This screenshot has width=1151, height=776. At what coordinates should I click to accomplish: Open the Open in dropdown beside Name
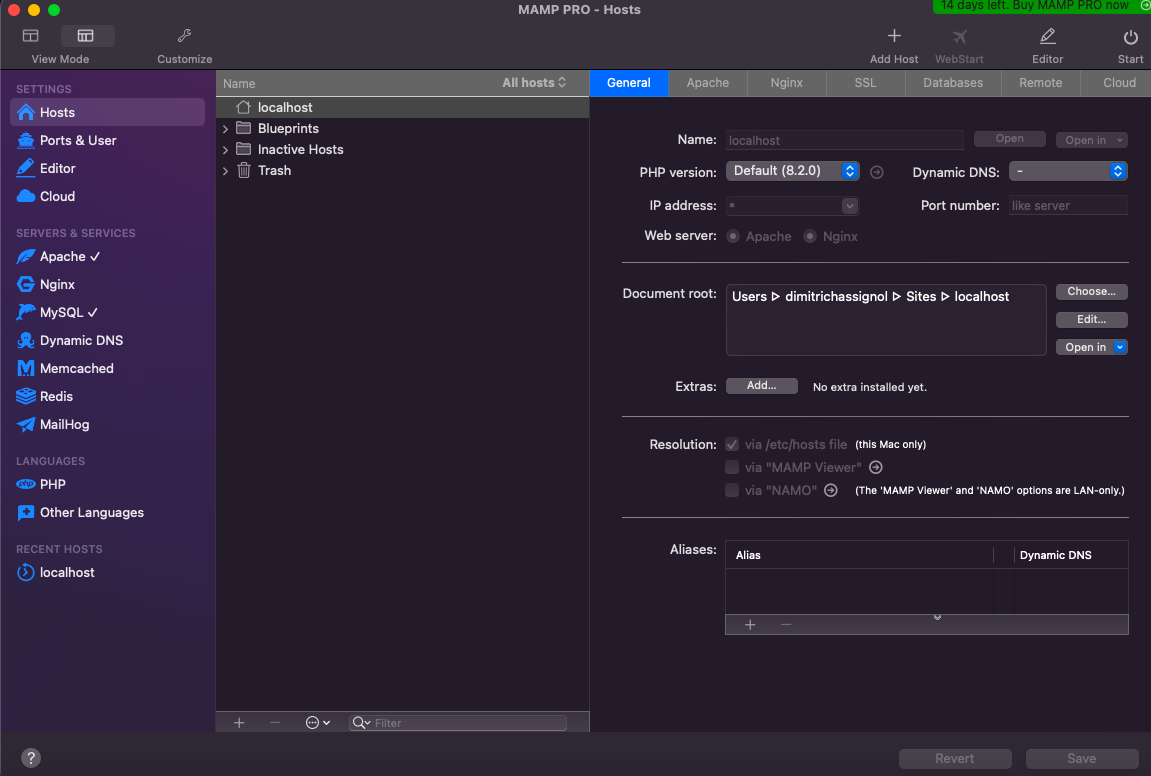[x=1092, y=139]
